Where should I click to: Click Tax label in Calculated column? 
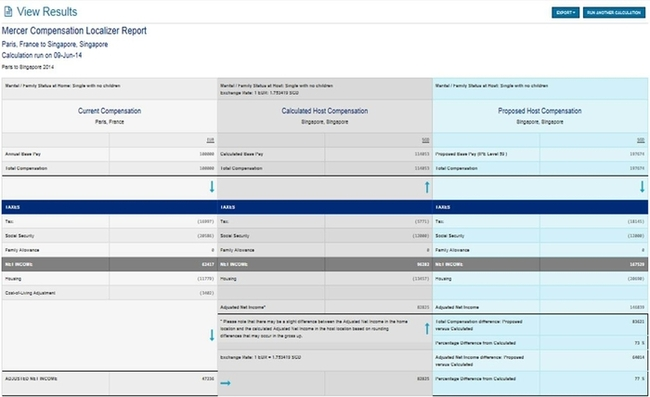click(x=224, y=221)
